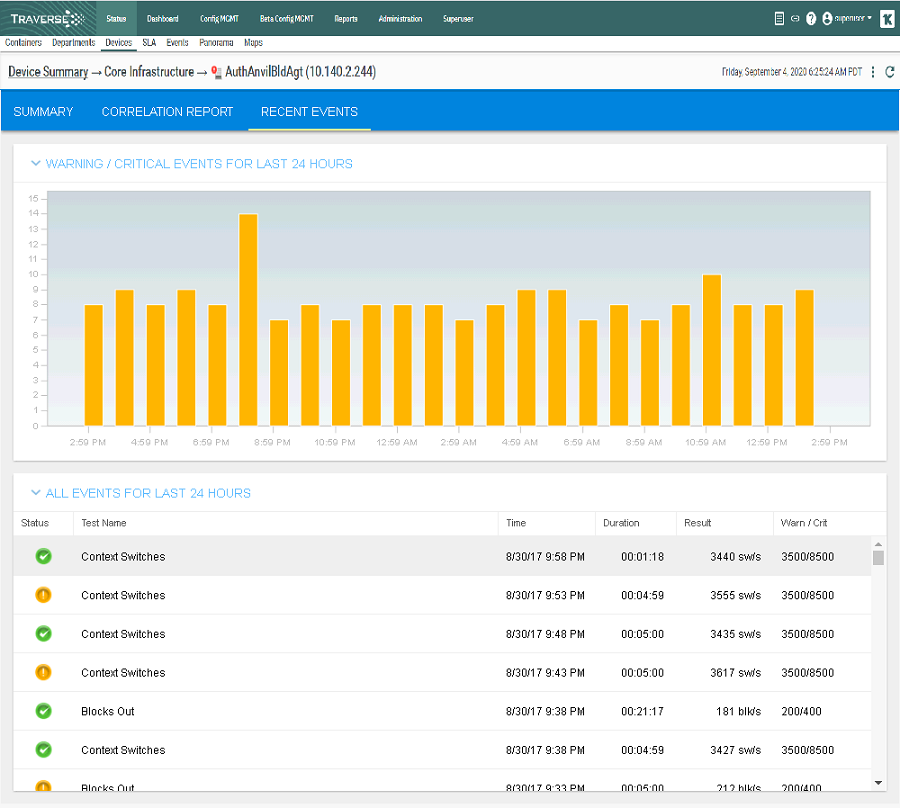Click the scroll up arrow of events table
The height and width of the screenshot is (808, 900).
(878, 543)
